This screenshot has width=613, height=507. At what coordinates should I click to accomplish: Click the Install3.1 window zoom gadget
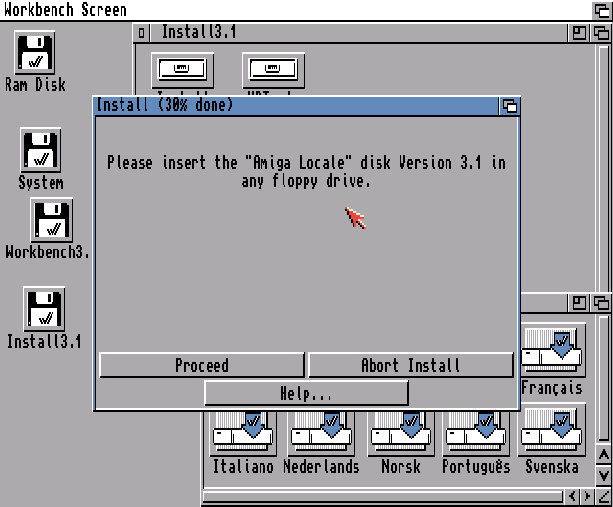tap(579, 33)
